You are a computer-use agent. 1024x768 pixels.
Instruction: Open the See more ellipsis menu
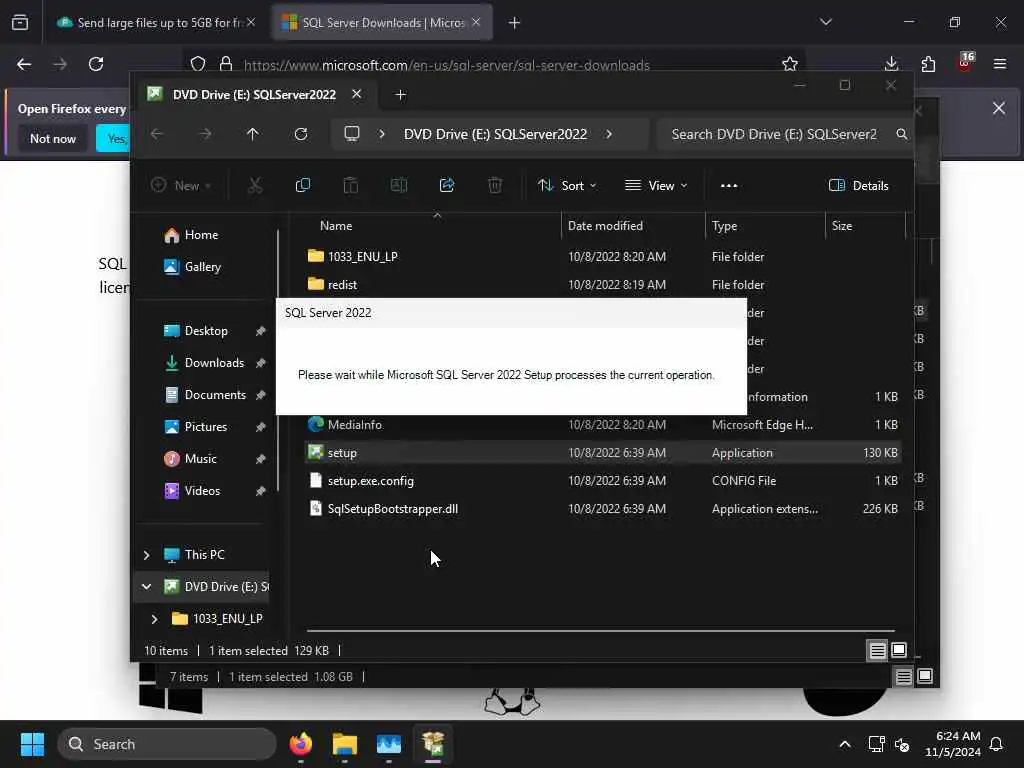point(729,185)
